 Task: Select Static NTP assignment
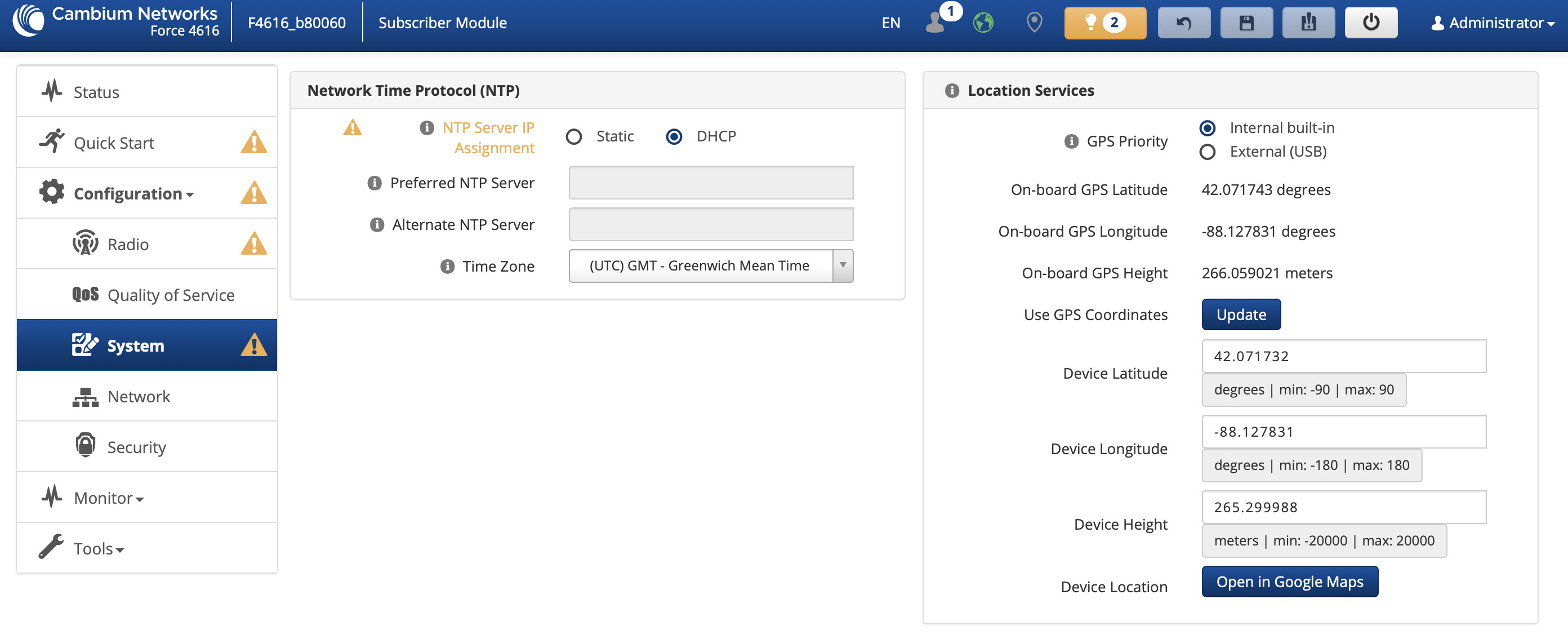[574, 136]
